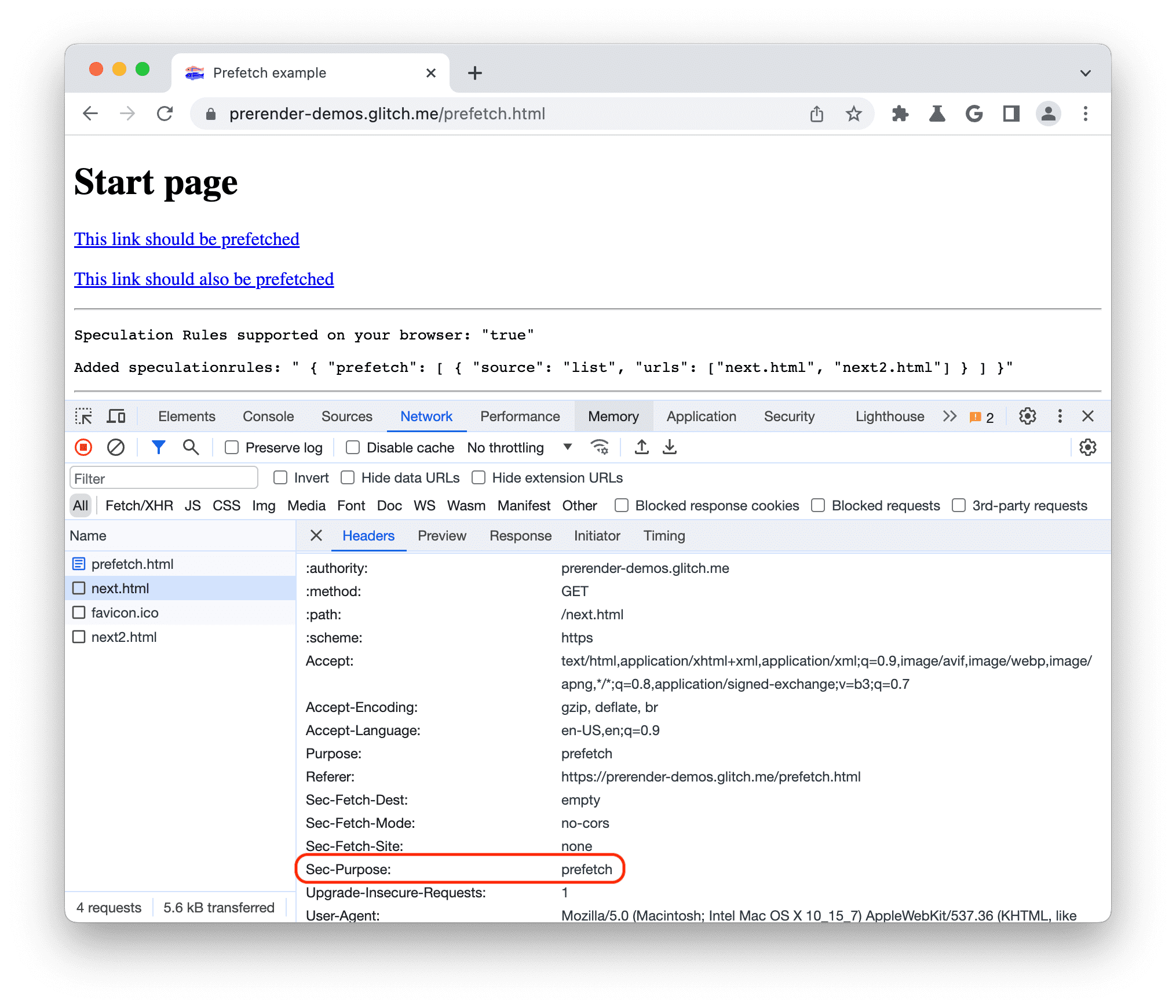
Task: Click the Network tab in DevTools
Action: [425, 417]
